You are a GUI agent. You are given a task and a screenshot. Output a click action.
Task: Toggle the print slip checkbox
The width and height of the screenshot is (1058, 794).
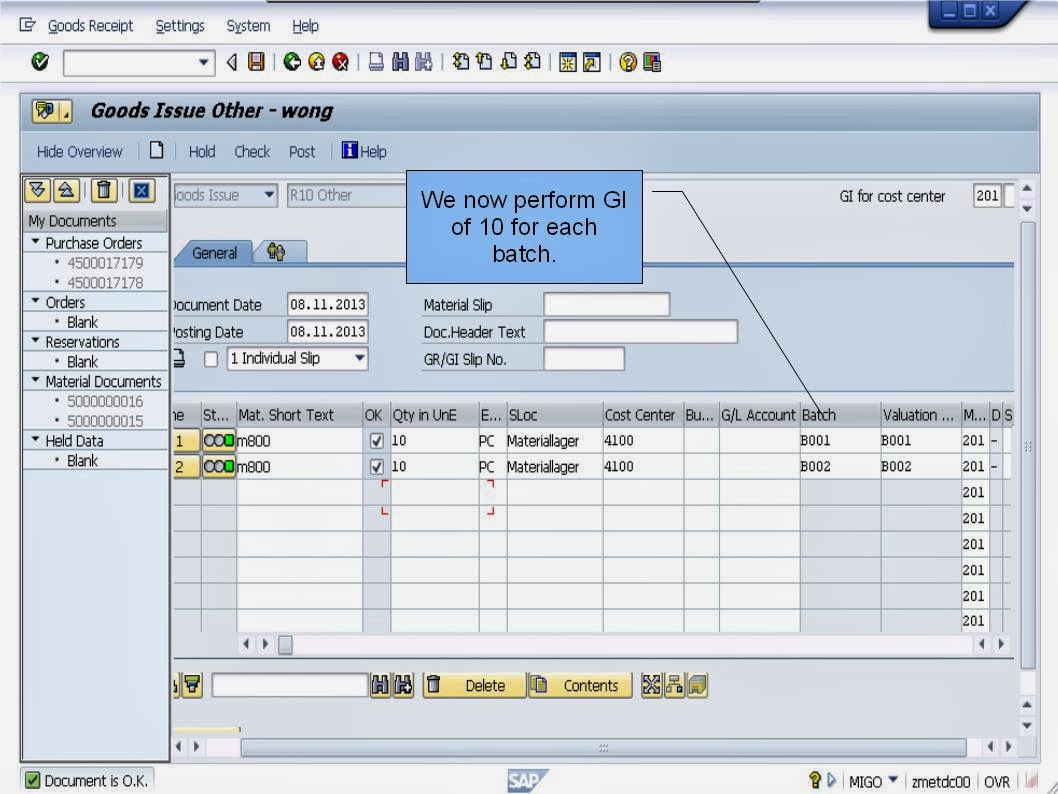[x=211, y=359]
